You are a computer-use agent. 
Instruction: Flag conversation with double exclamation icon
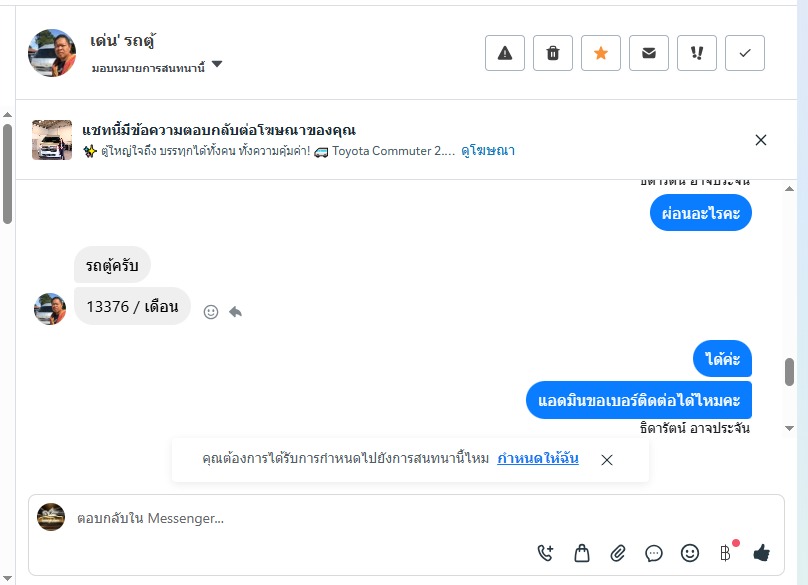[x=697, y=54]
